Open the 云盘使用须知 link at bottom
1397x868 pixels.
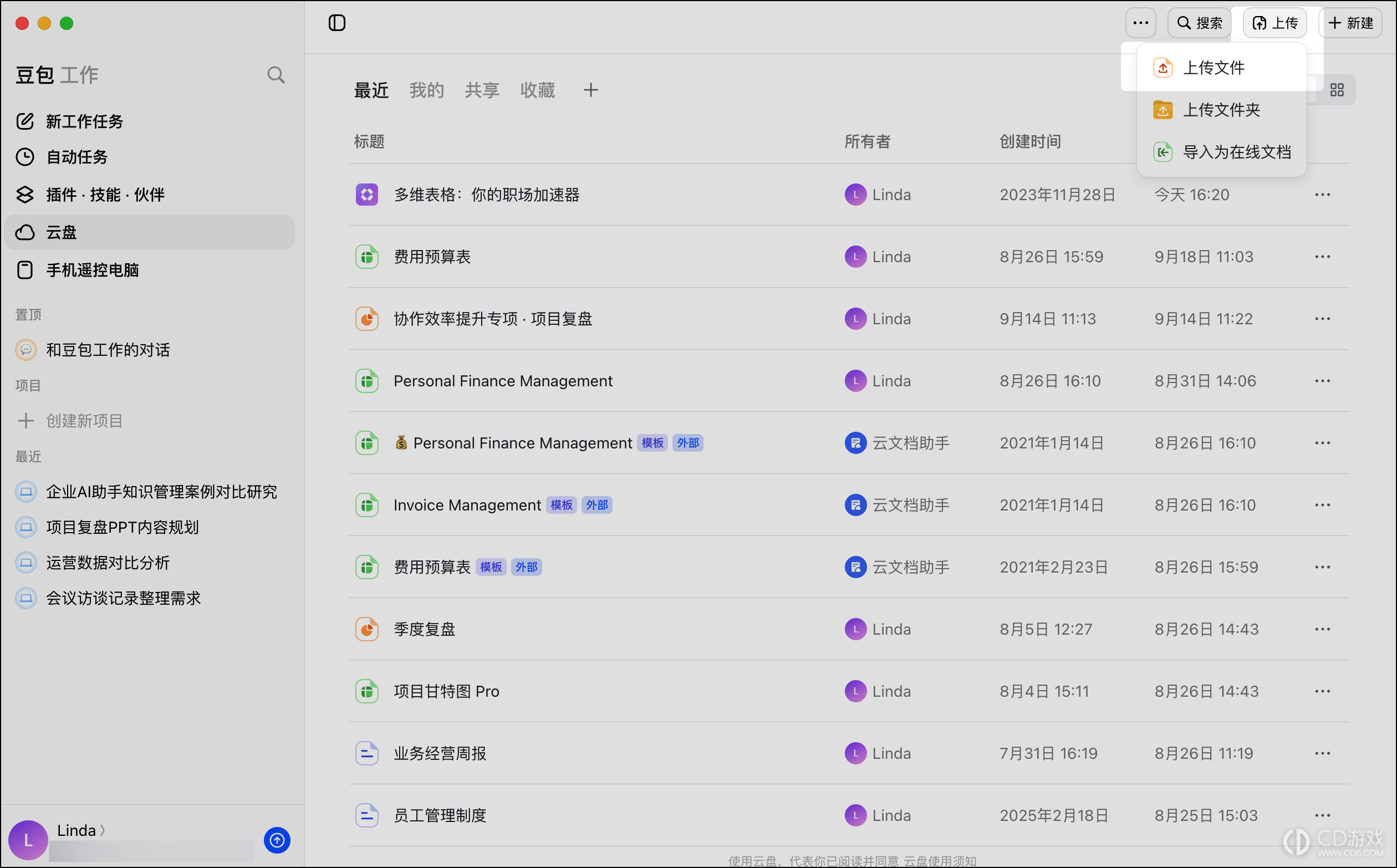click(940, 861)
